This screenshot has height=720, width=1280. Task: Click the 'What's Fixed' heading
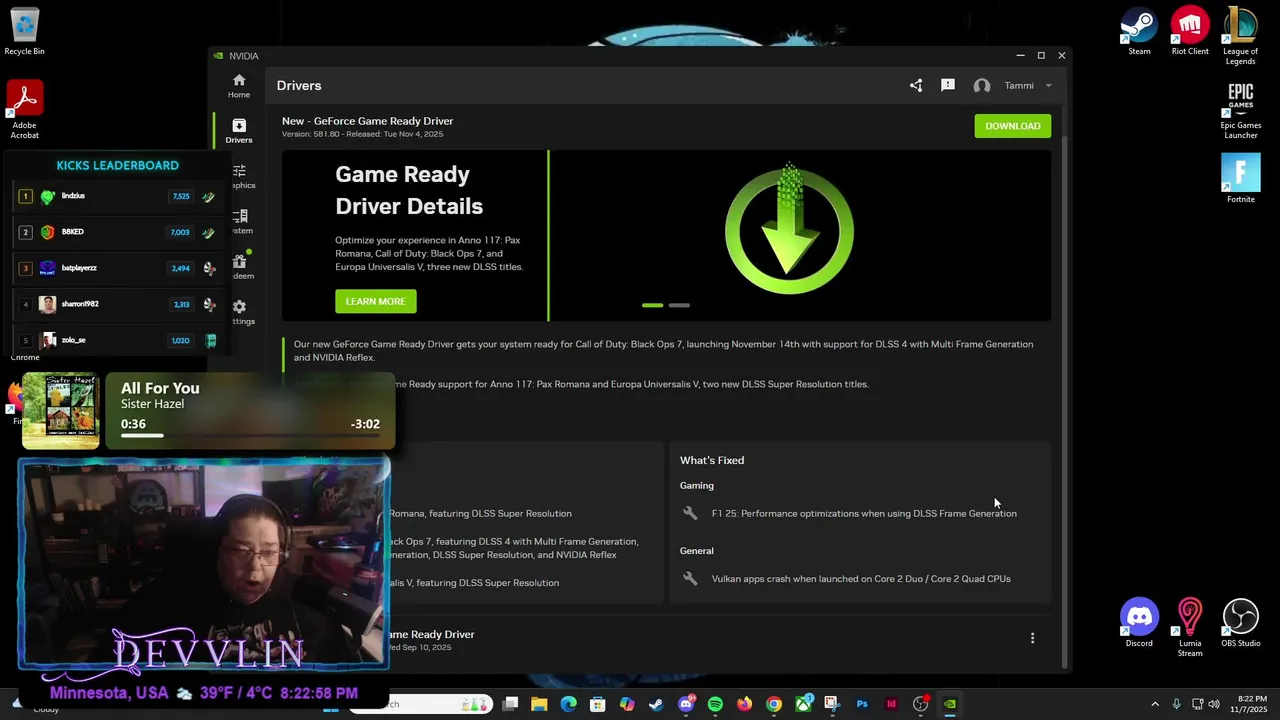(x=712, y=460)
